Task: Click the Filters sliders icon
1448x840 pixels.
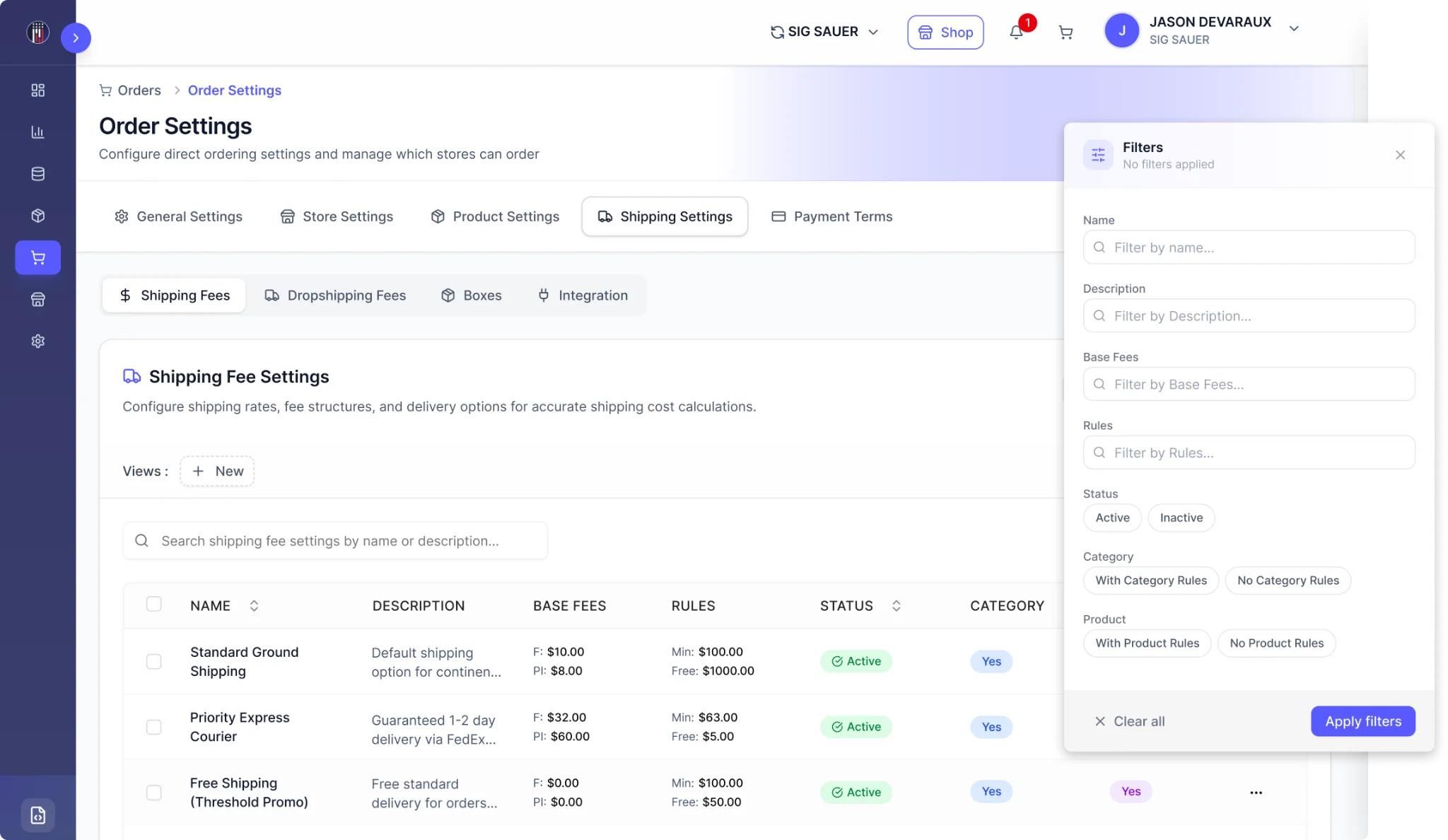Action: click(x=1098, y=155)
